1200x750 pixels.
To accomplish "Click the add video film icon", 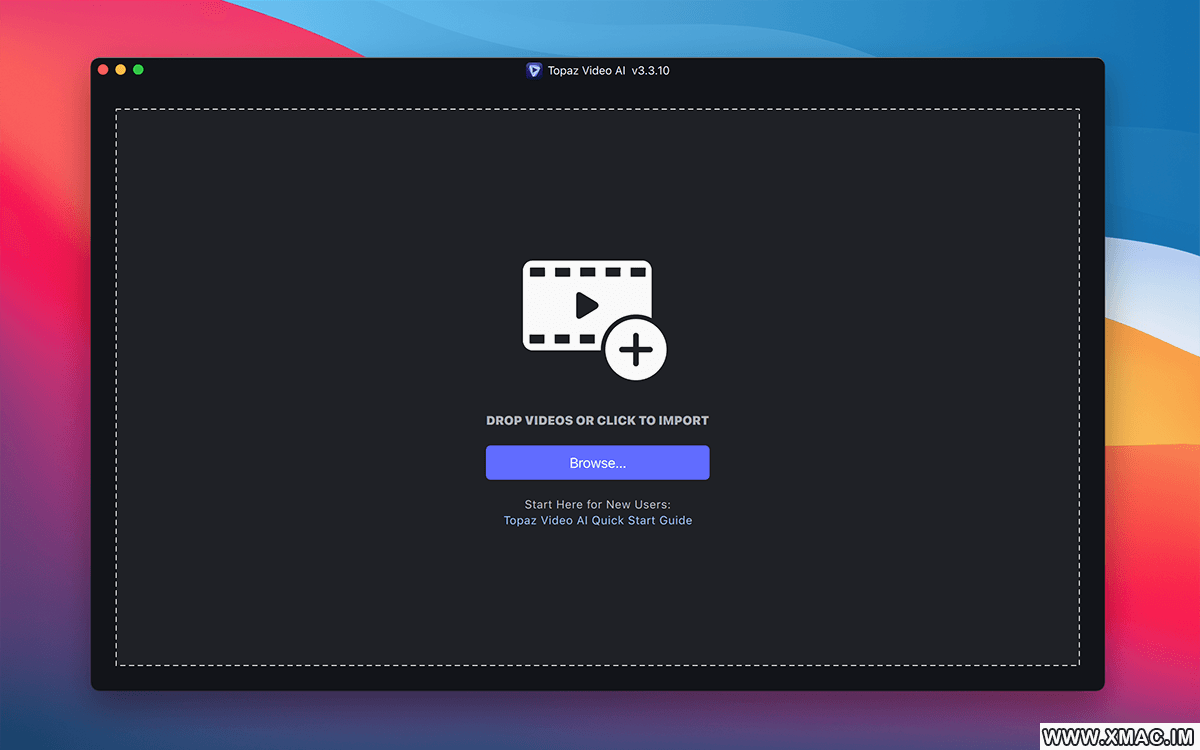I will (595, 320).
